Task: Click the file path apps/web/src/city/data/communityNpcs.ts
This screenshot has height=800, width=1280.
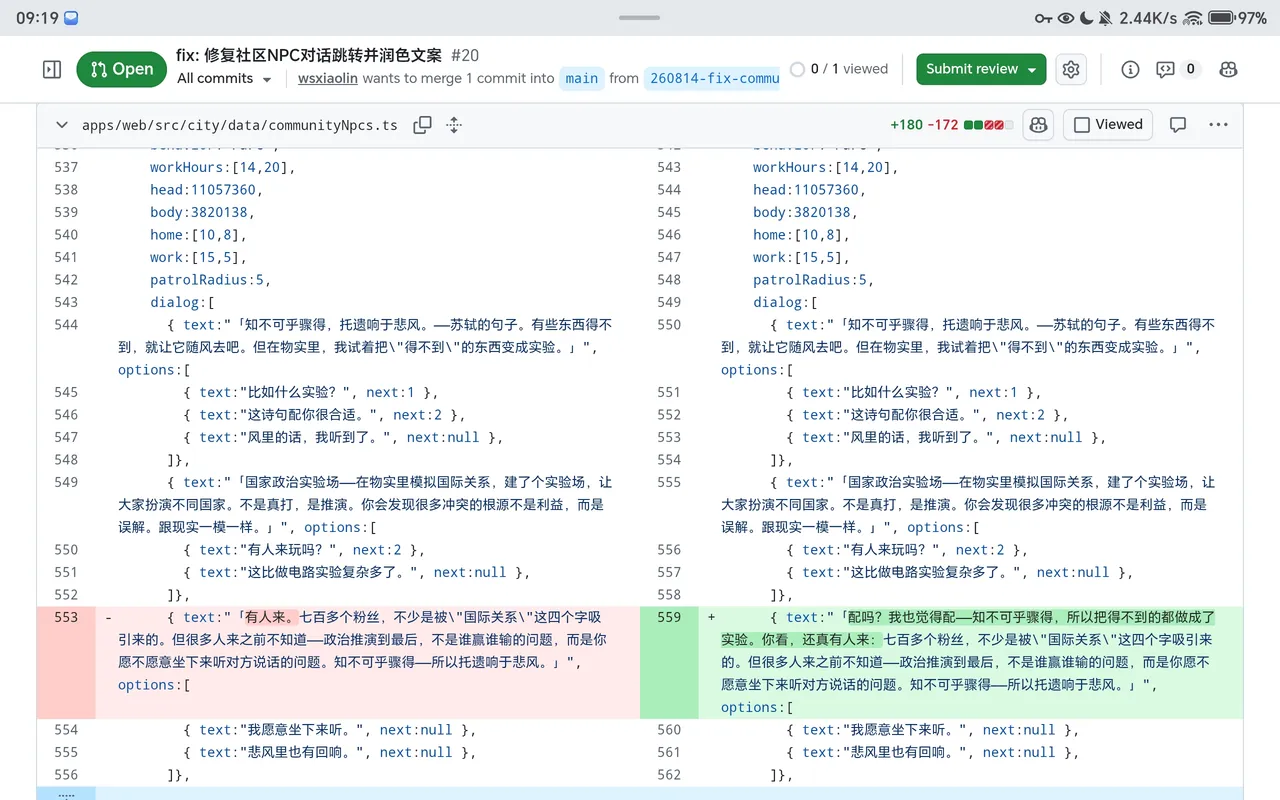Action: tap(240, 125)
